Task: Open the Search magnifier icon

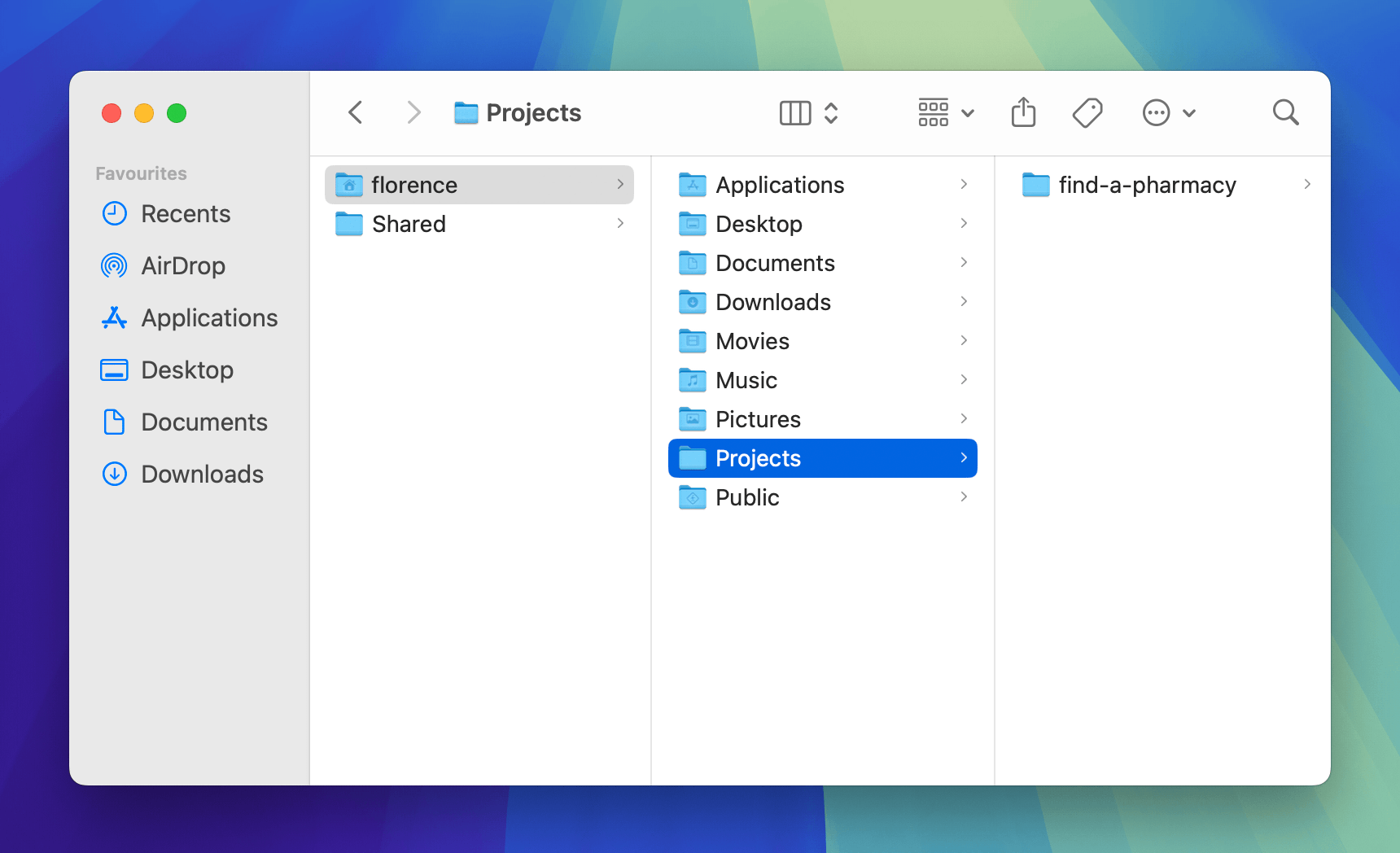Action: 1285,112
